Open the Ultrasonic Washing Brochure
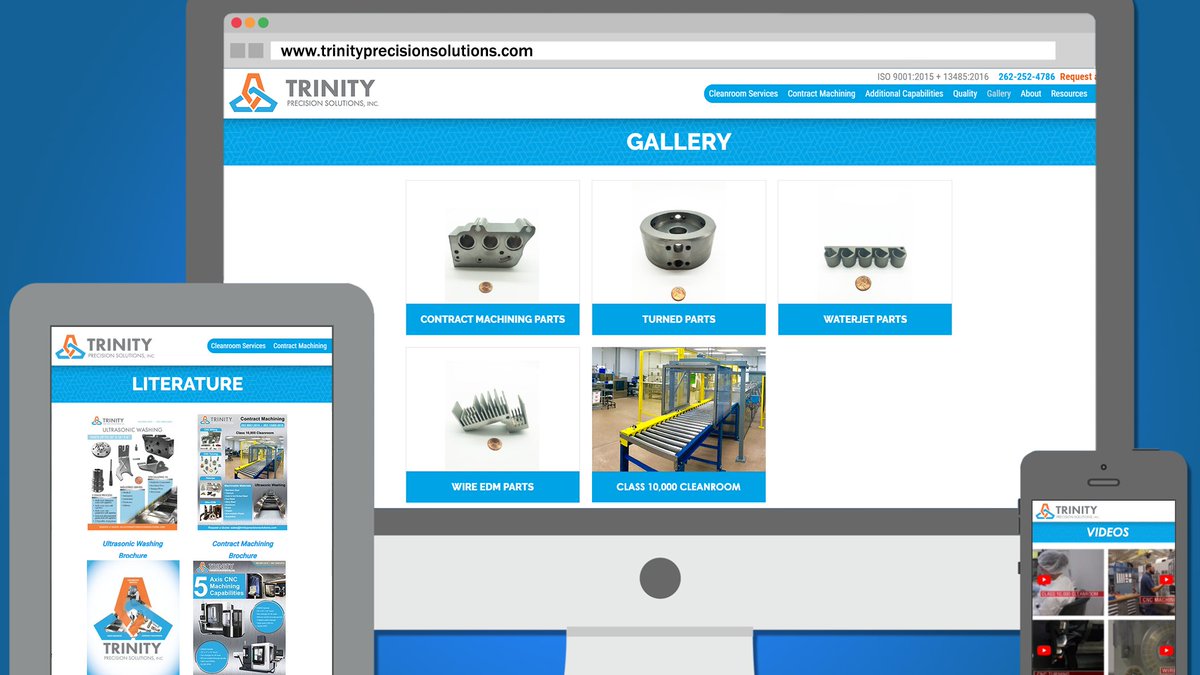 pos(133,470)
